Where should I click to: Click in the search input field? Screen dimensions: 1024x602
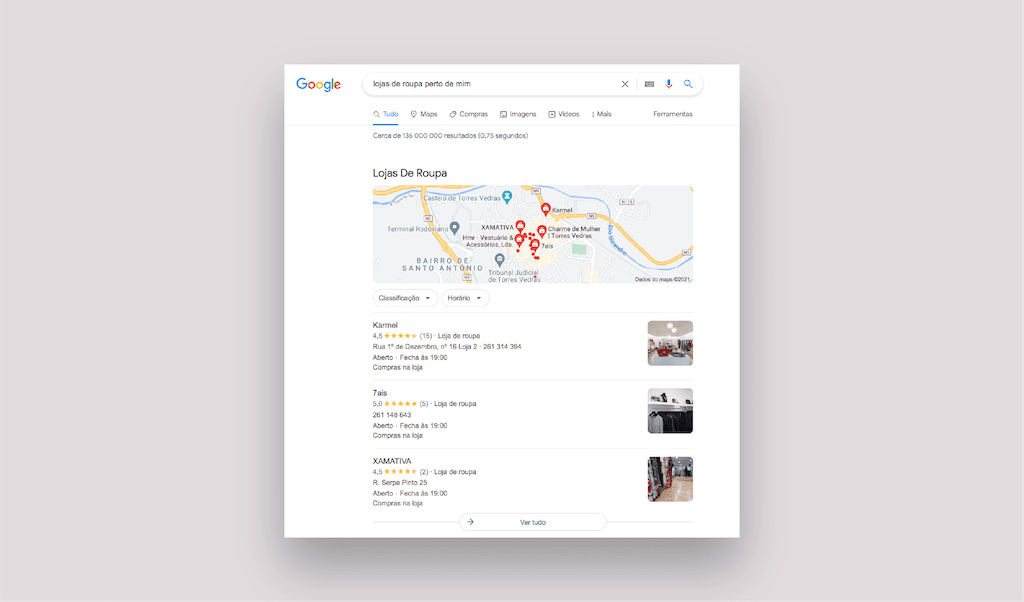point(490,85)
